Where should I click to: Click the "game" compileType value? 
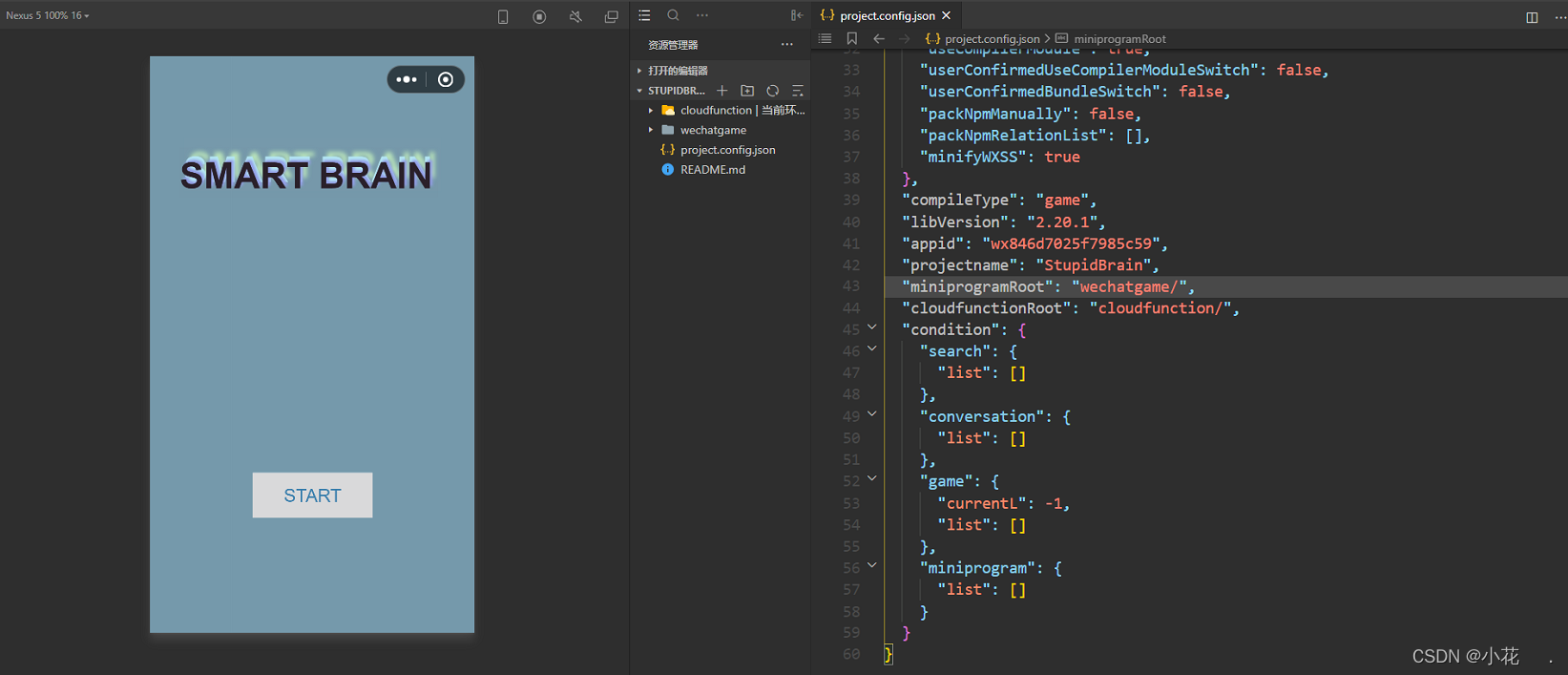click(1062, 200)
